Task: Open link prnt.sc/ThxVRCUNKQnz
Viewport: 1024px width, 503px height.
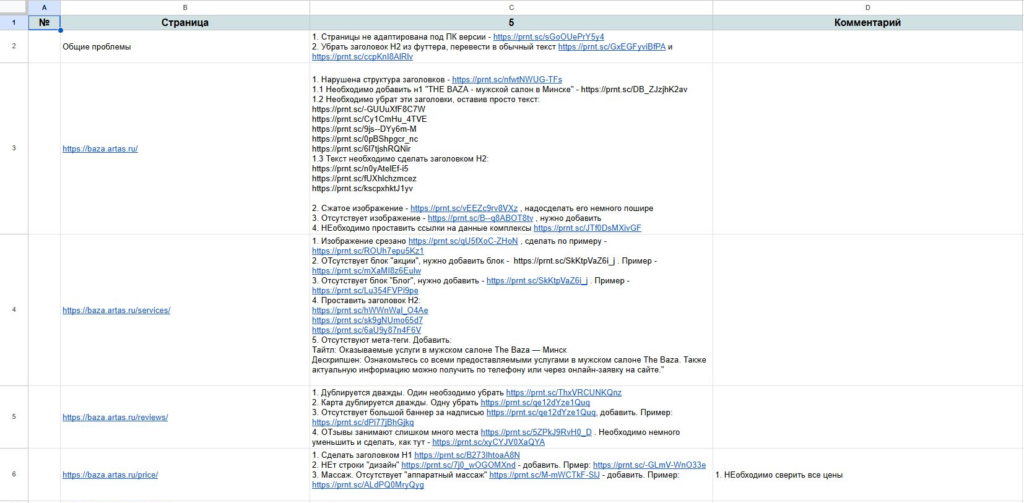Action: (564, 393)
